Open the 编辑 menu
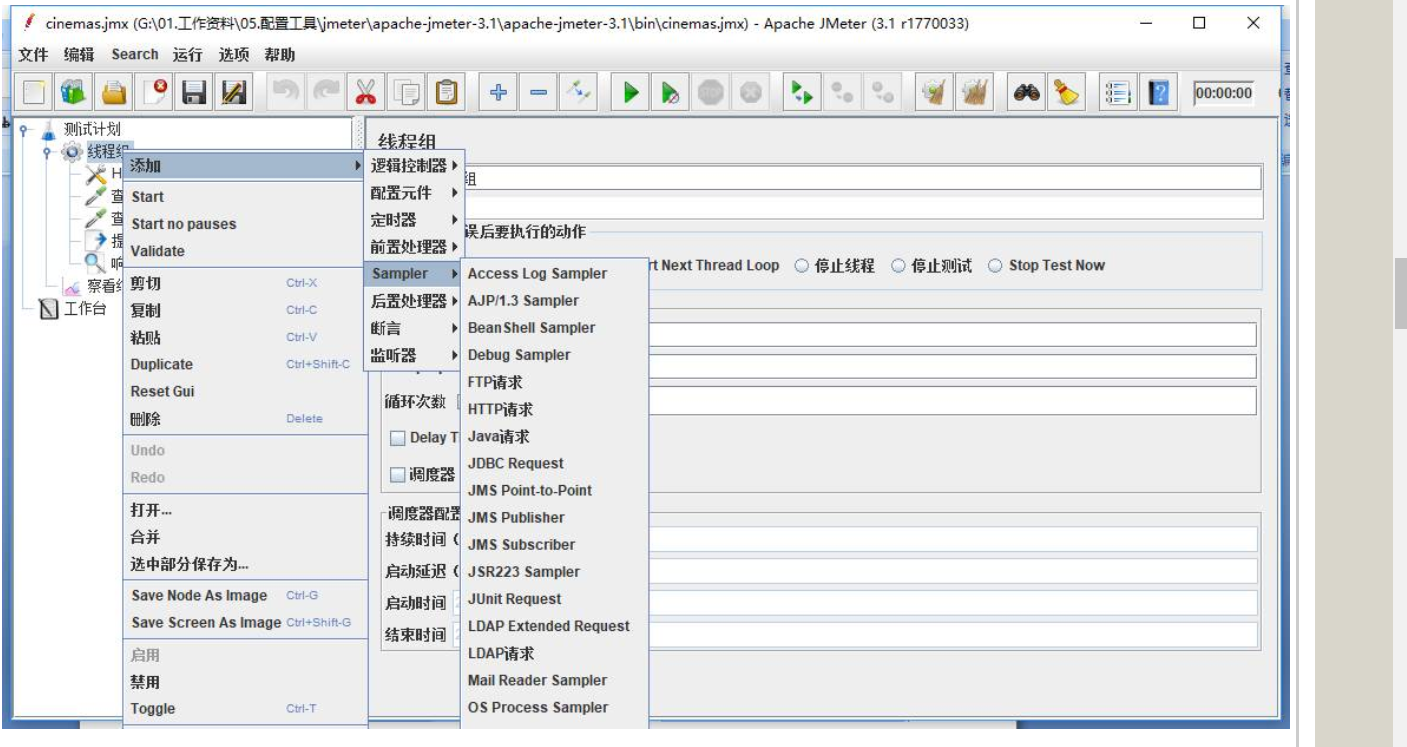The height and width of the screenshot is (747, 1407). [79, 55]
